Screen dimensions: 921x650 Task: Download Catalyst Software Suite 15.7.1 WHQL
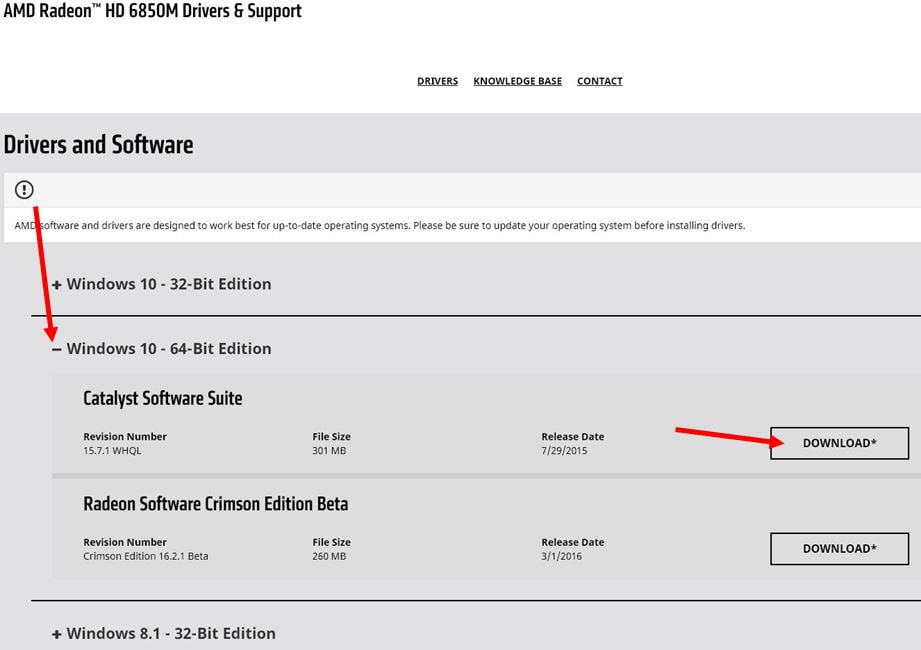coord(839,443)
